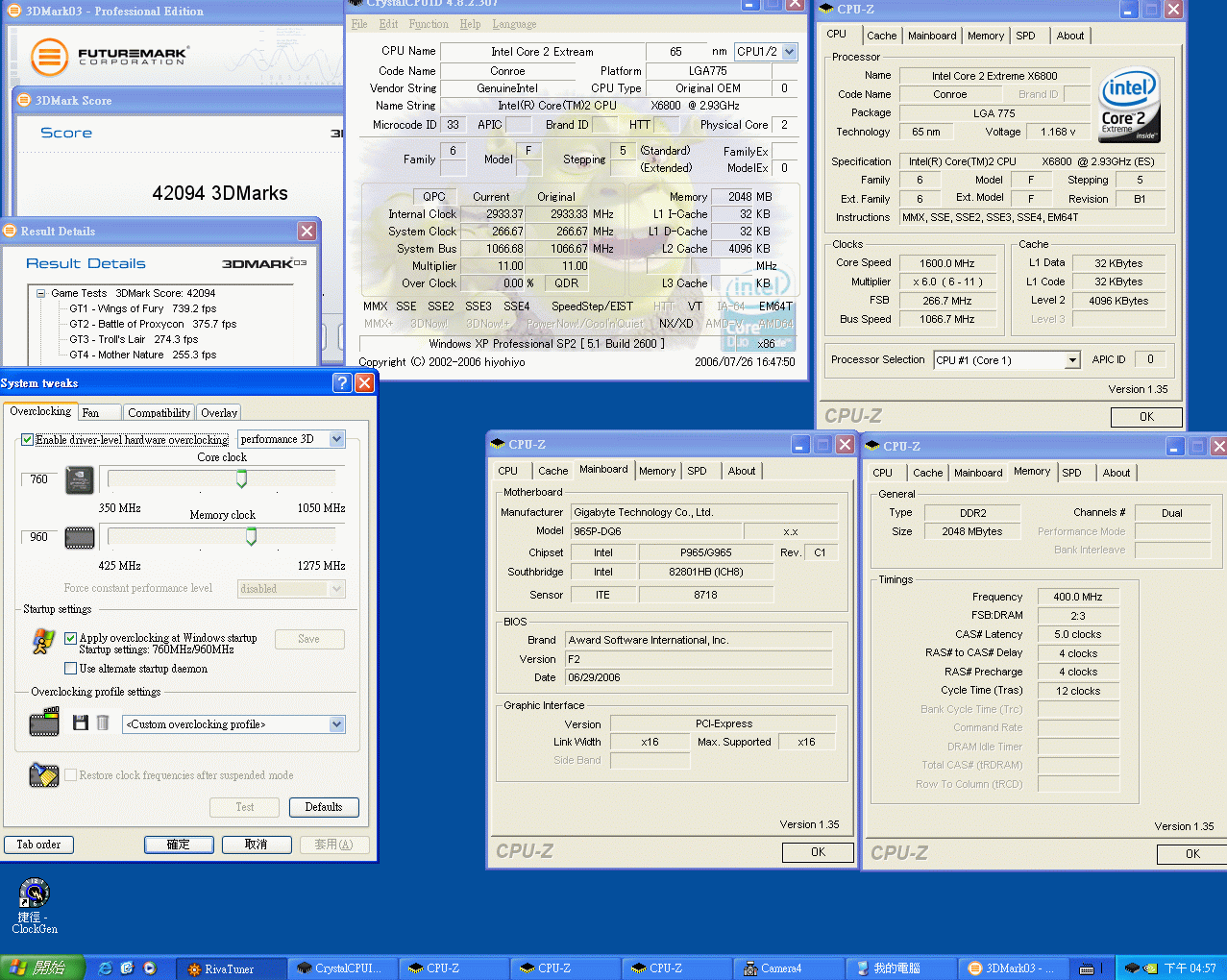Launch the media player quick launch icon

[x=149, y=968]
